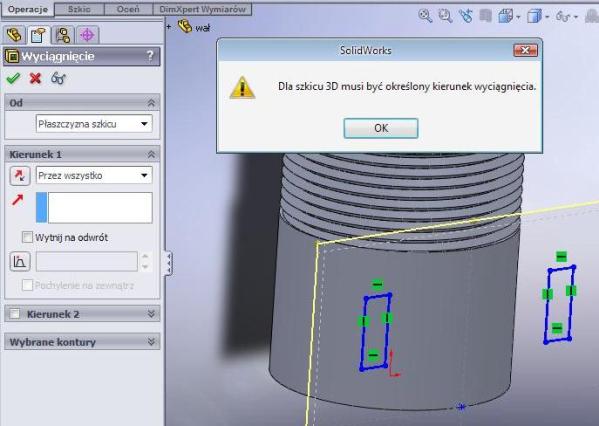Click reverse direction button in Kierunek 1

click(x=19, y=176)
